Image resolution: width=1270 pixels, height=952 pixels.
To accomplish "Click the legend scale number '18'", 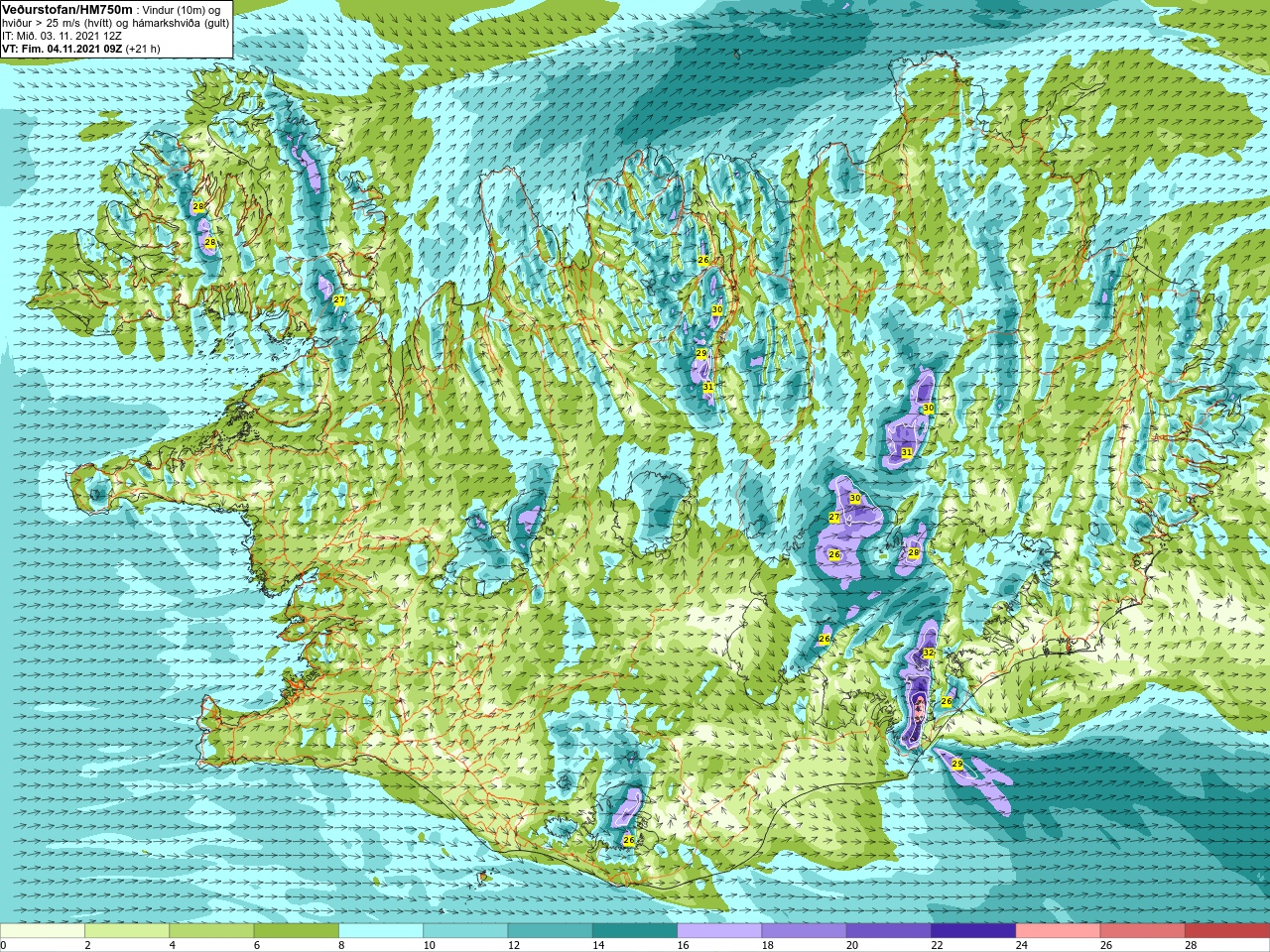I will click(x=768, y=945).
